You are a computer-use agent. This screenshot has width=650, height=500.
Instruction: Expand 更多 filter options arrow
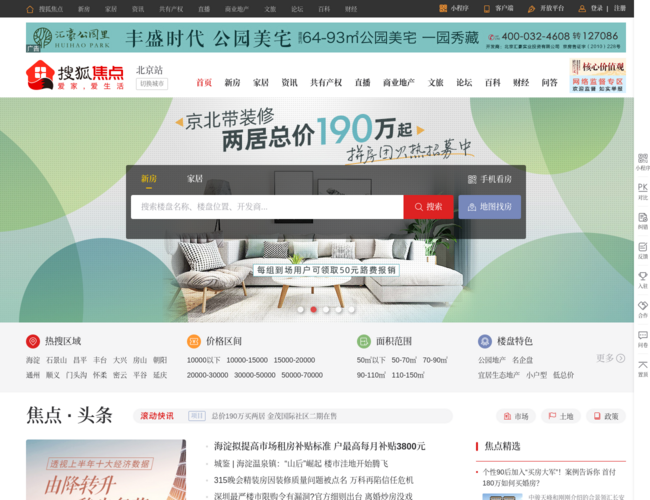pos(621,358)
